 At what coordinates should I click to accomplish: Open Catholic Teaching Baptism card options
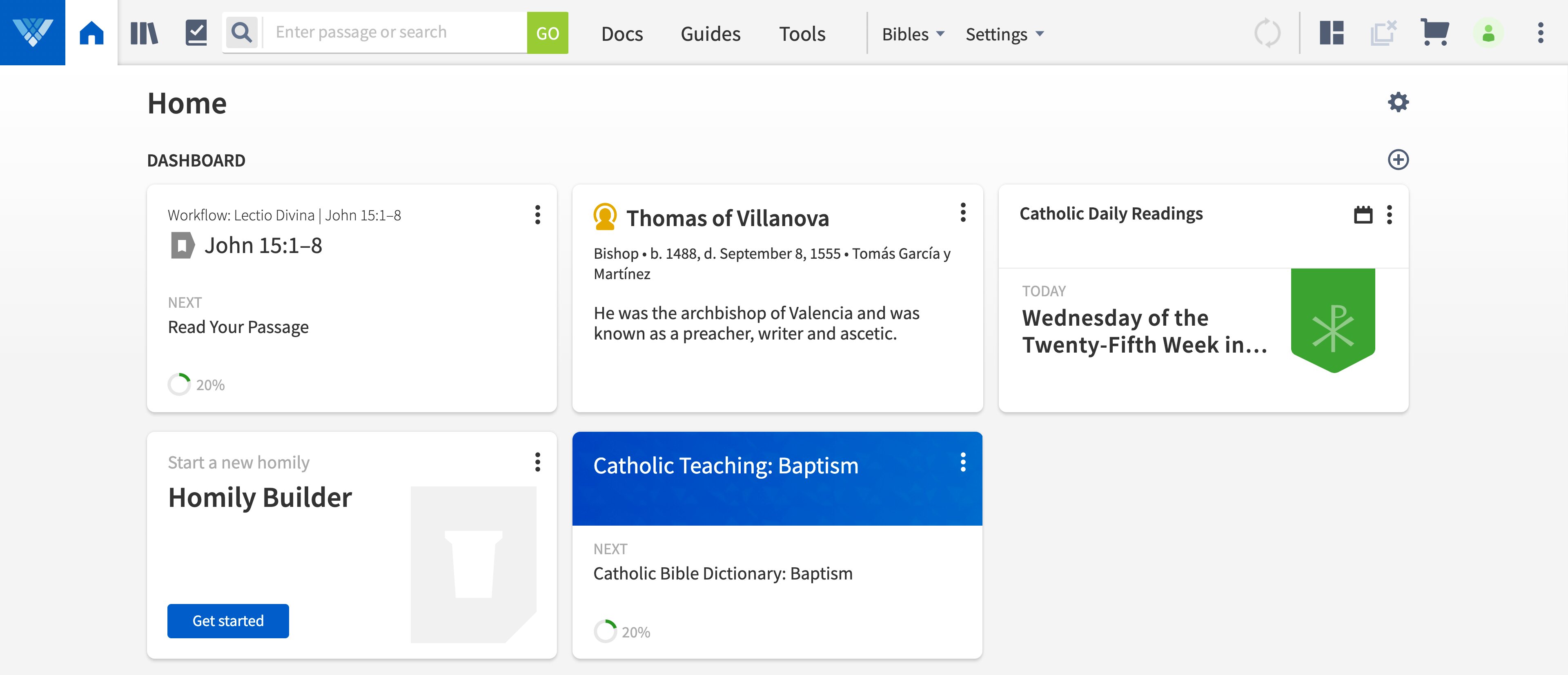963,462
